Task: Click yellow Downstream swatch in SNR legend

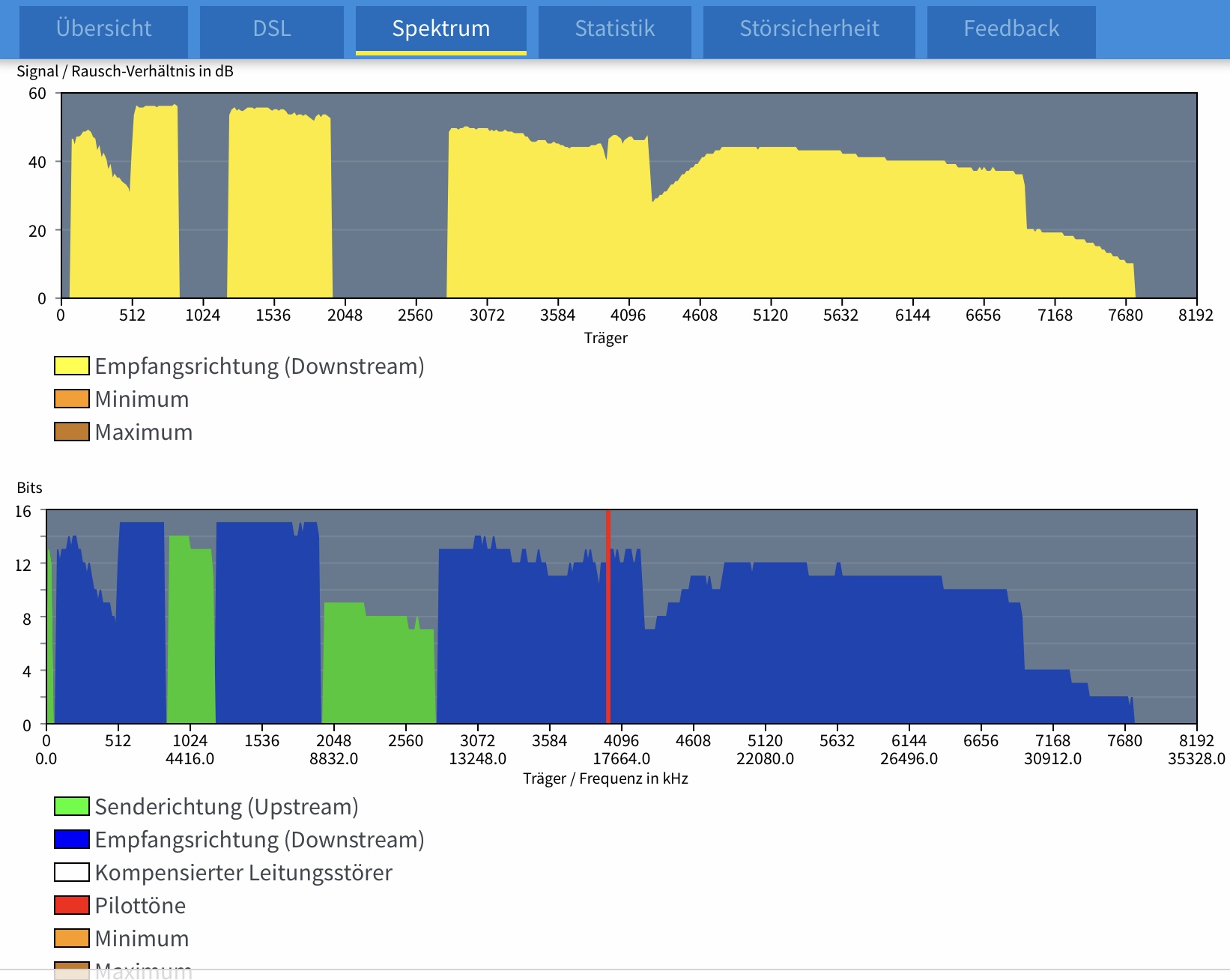Action: tap(72, 366)
